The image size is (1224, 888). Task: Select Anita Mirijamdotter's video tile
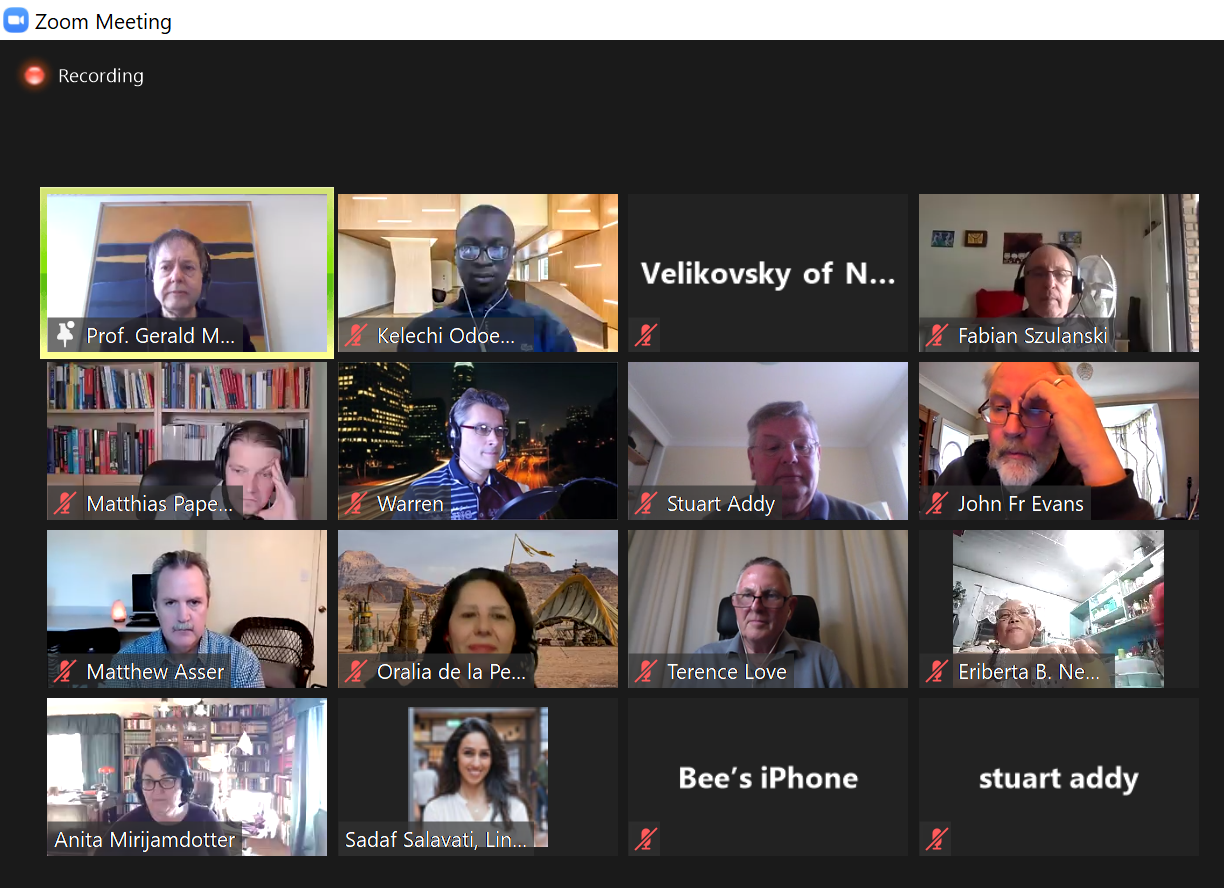pos(187,777)
